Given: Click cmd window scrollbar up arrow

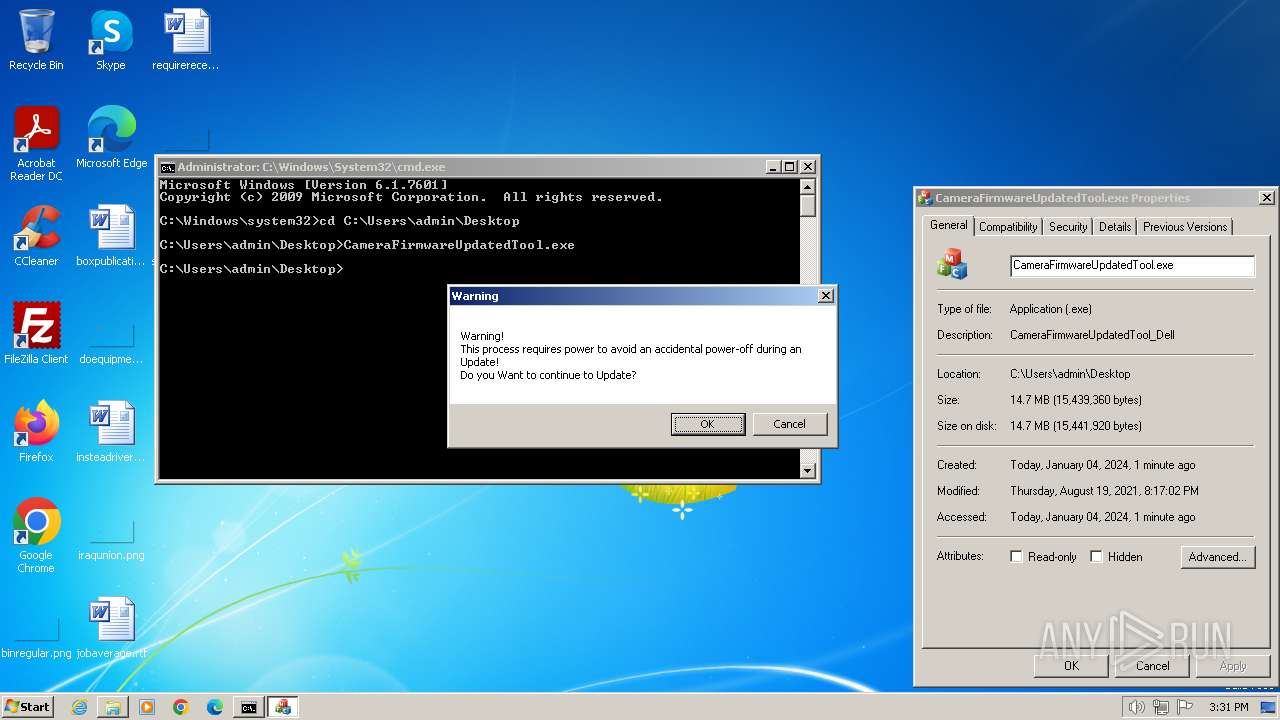Looking at the screenshot, I should pyautogui.click(x=808, y=187).
